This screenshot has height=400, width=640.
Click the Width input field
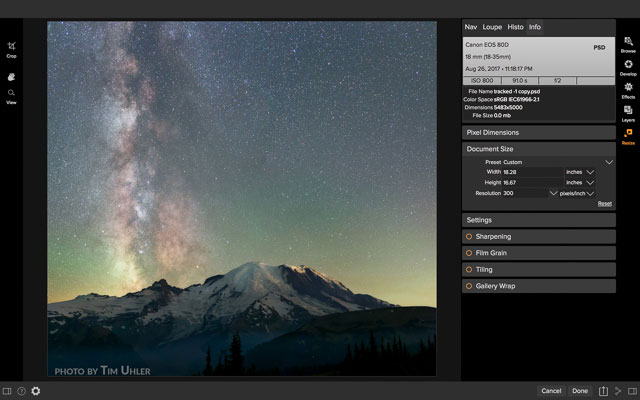coord(532,172)
